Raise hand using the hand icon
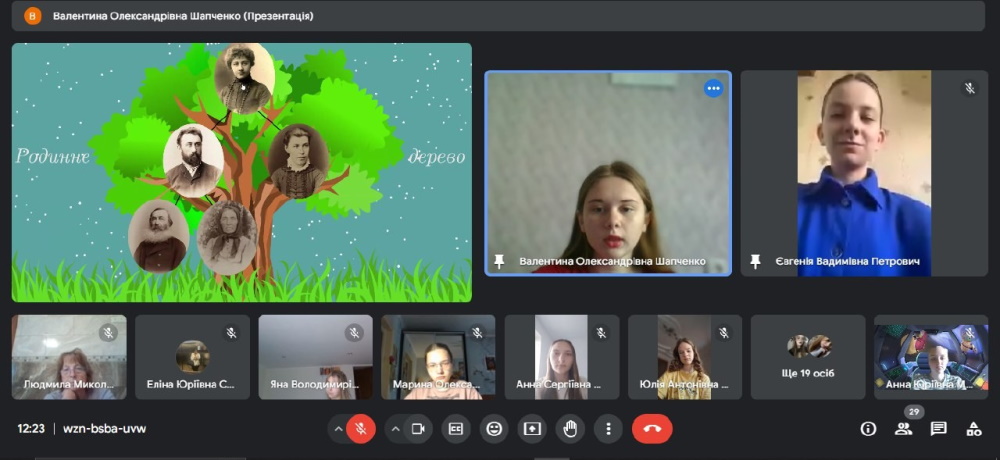 [570, 429]
